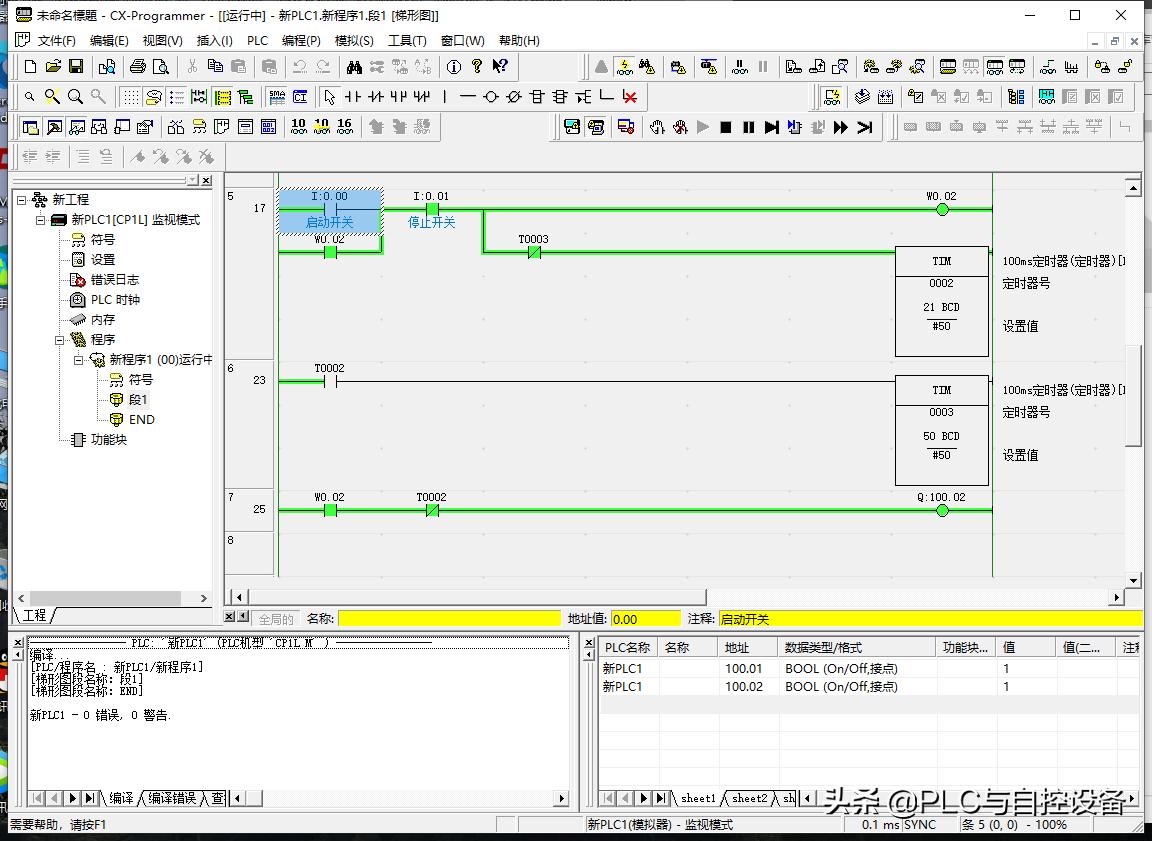
Task: Click the 地址值 field showing 0.00
Action: tap(646, 619)
